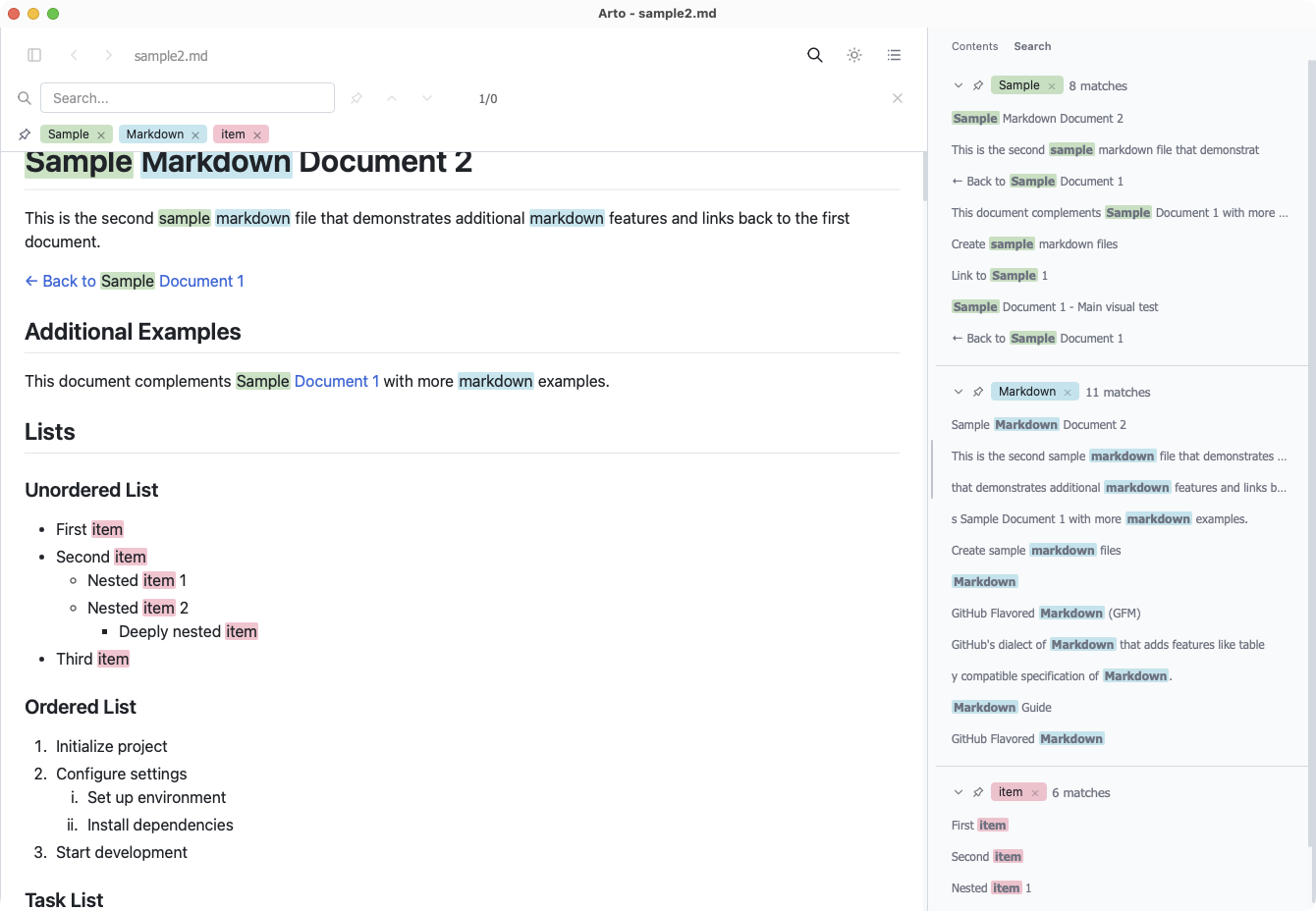Collapse the Markdown search results group
Viewport: 1316px width, 911px height.
[x=959, y=392]
